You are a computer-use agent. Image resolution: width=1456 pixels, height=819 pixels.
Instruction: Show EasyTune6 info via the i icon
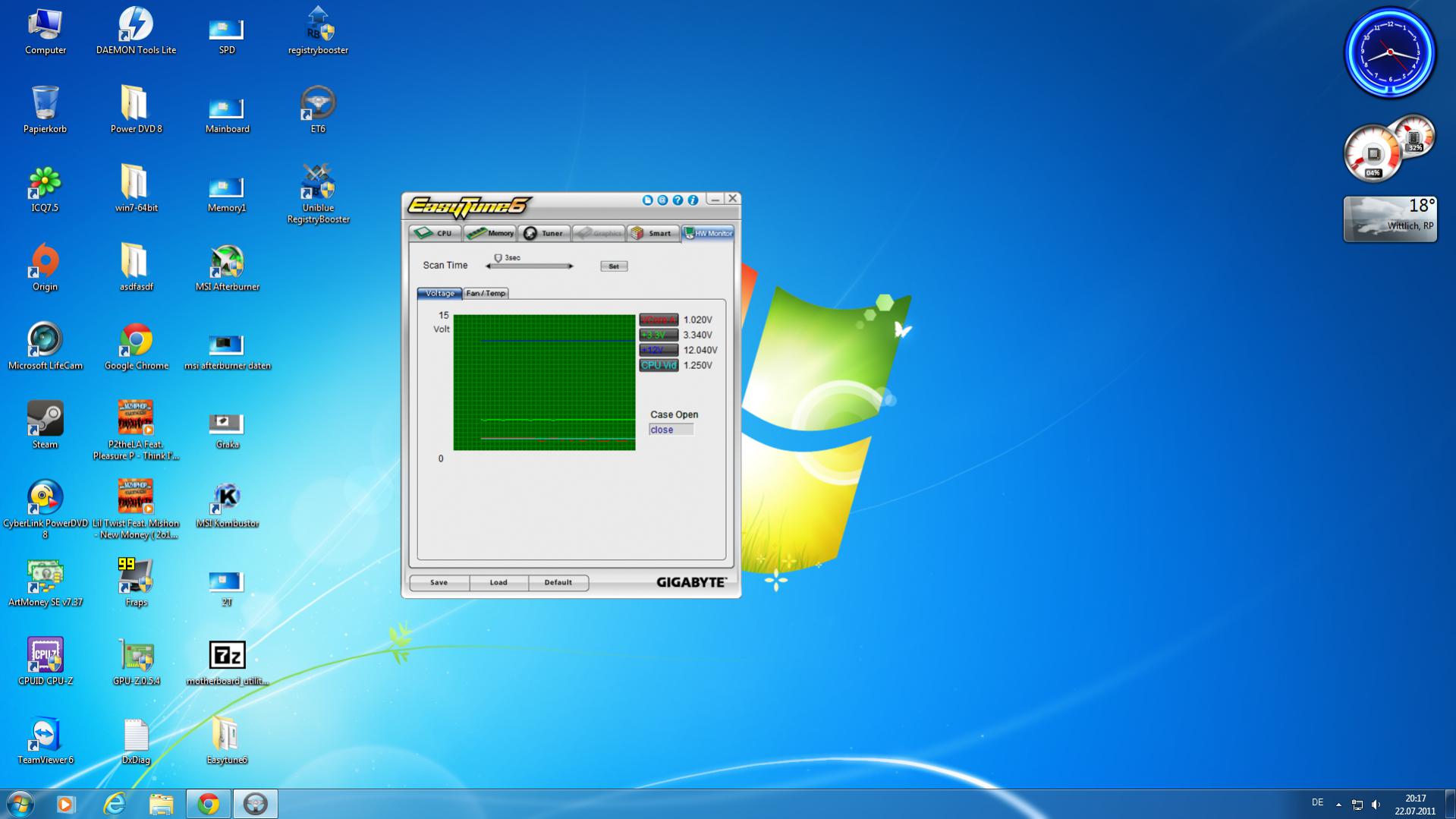[x=693, y=200]
